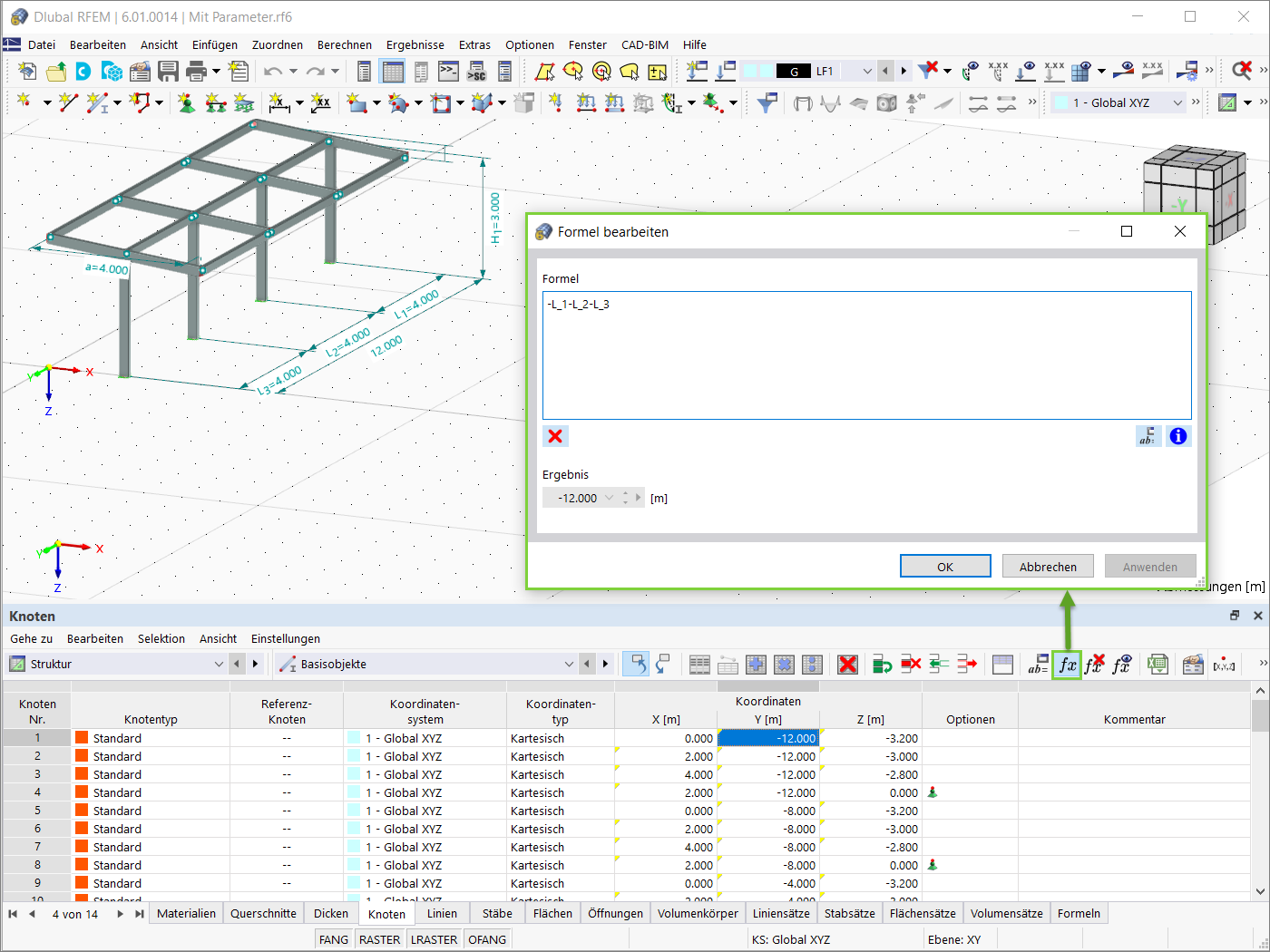The width and height of the screenshot is (1270, 952).
Task: Open the Ergebnis value dropdown arrow
Action: pyautogui.click(x=609, y=498)
